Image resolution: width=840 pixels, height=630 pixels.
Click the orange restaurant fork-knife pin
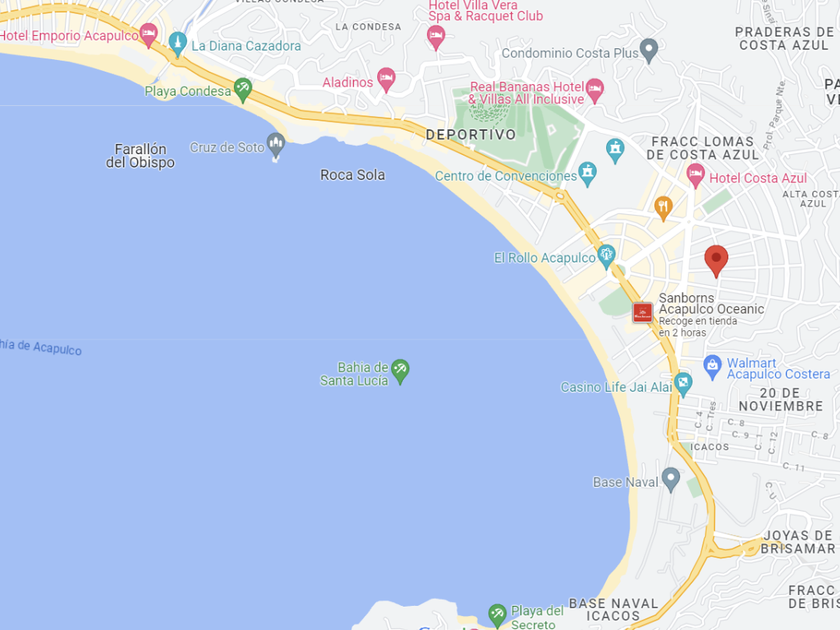click(x=663, y=208)
